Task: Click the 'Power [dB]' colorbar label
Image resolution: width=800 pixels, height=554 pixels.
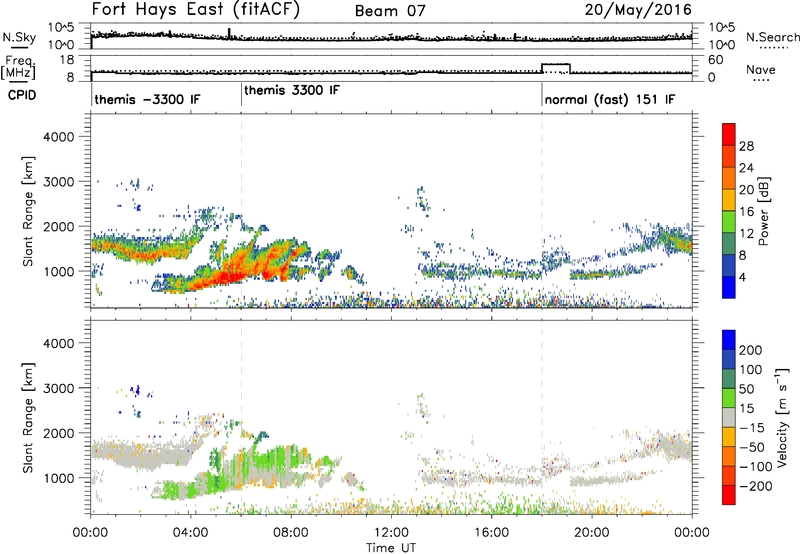Action: (x=763, y=212)
